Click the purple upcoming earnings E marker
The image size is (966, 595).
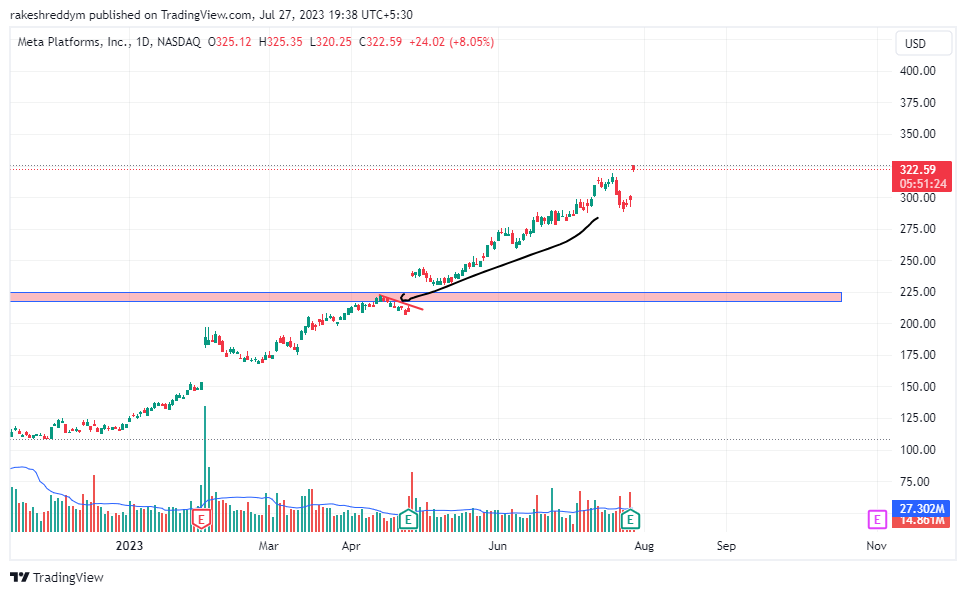point(877,520)
